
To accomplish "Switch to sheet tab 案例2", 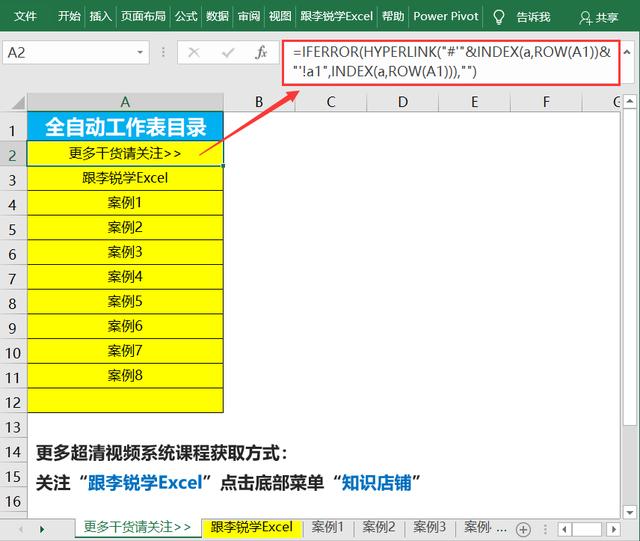I will pos(378,527).
